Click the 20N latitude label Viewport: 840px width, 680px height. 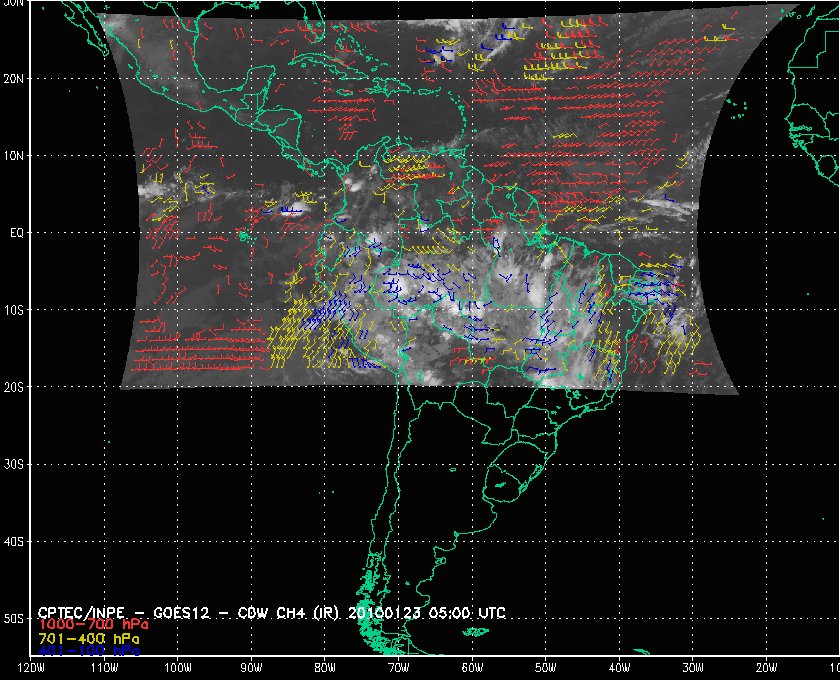point(13,78)
